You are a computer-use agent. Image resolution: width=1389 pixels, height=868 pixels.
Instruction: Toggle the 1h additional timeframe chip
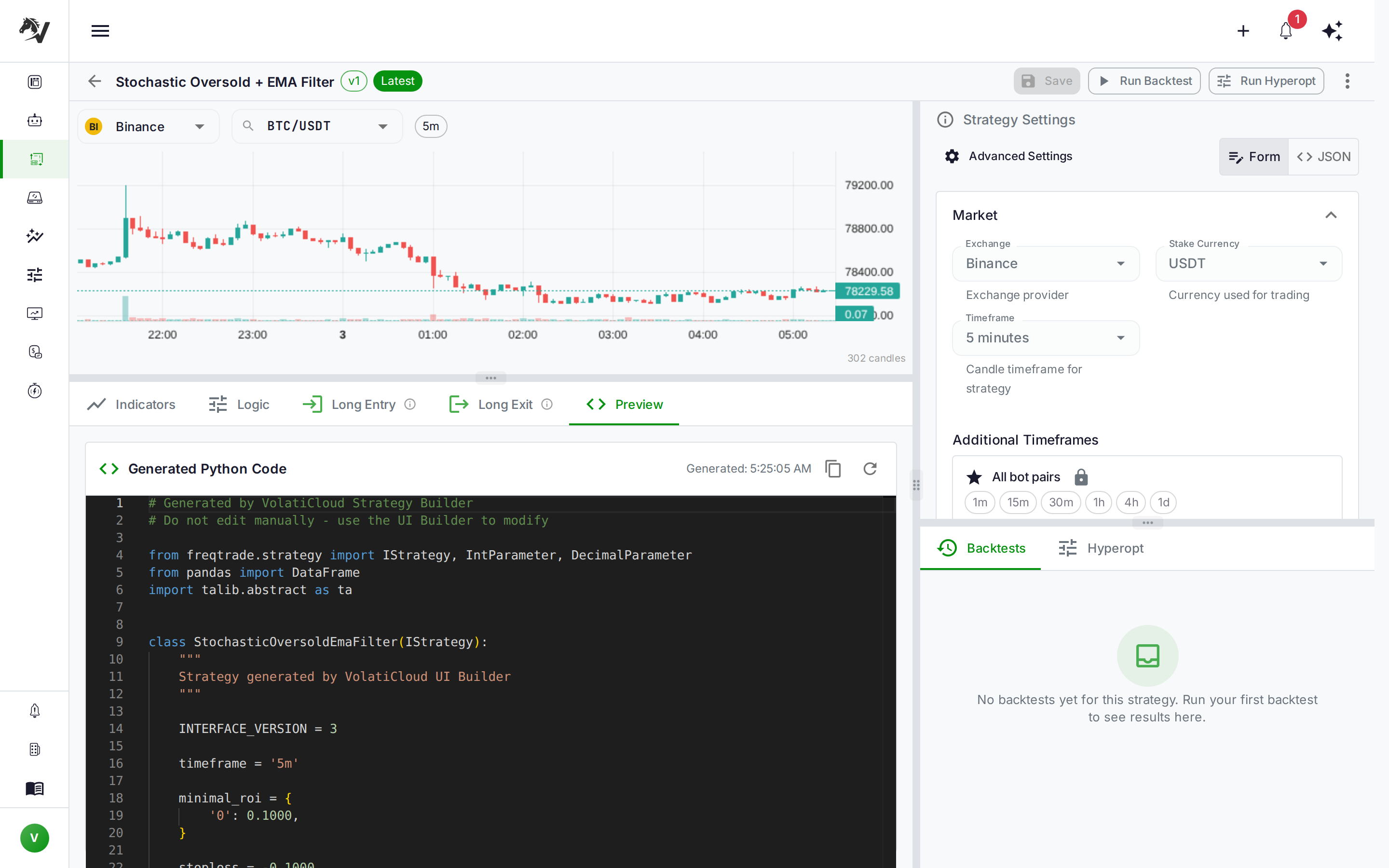[1099, 502]
